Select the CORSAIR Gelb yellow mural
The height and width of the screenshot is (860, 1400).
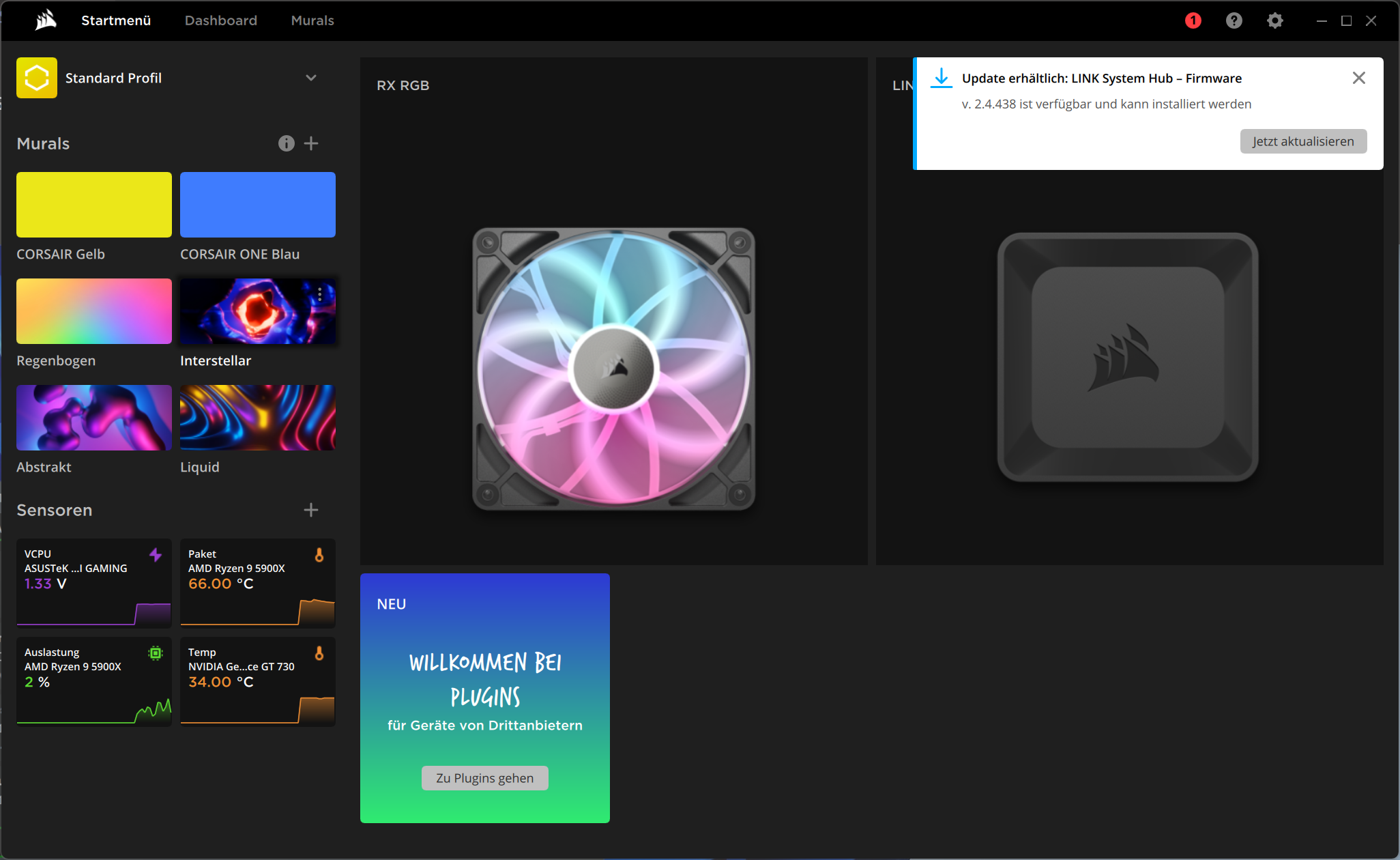click(94, 205)
